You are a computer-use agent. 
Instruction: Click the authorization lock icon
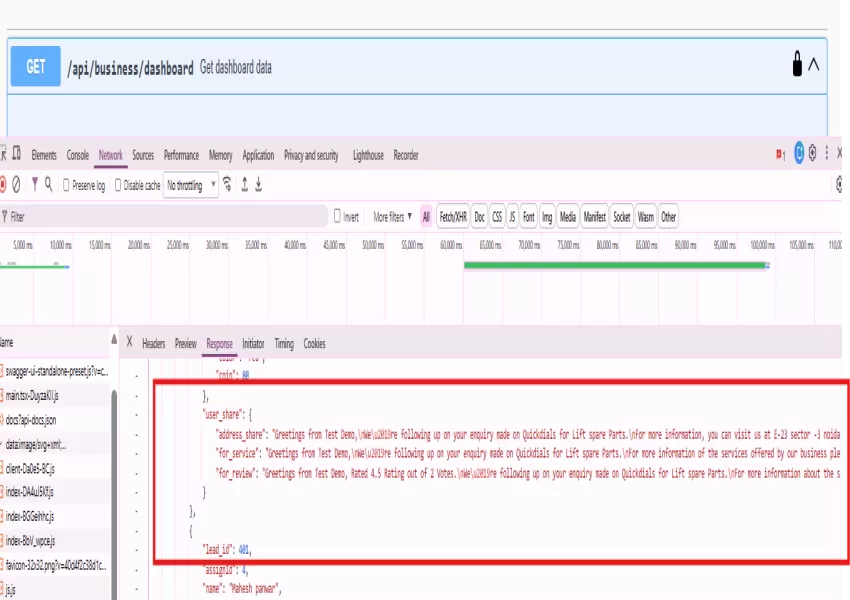click(x=797, y=64)
